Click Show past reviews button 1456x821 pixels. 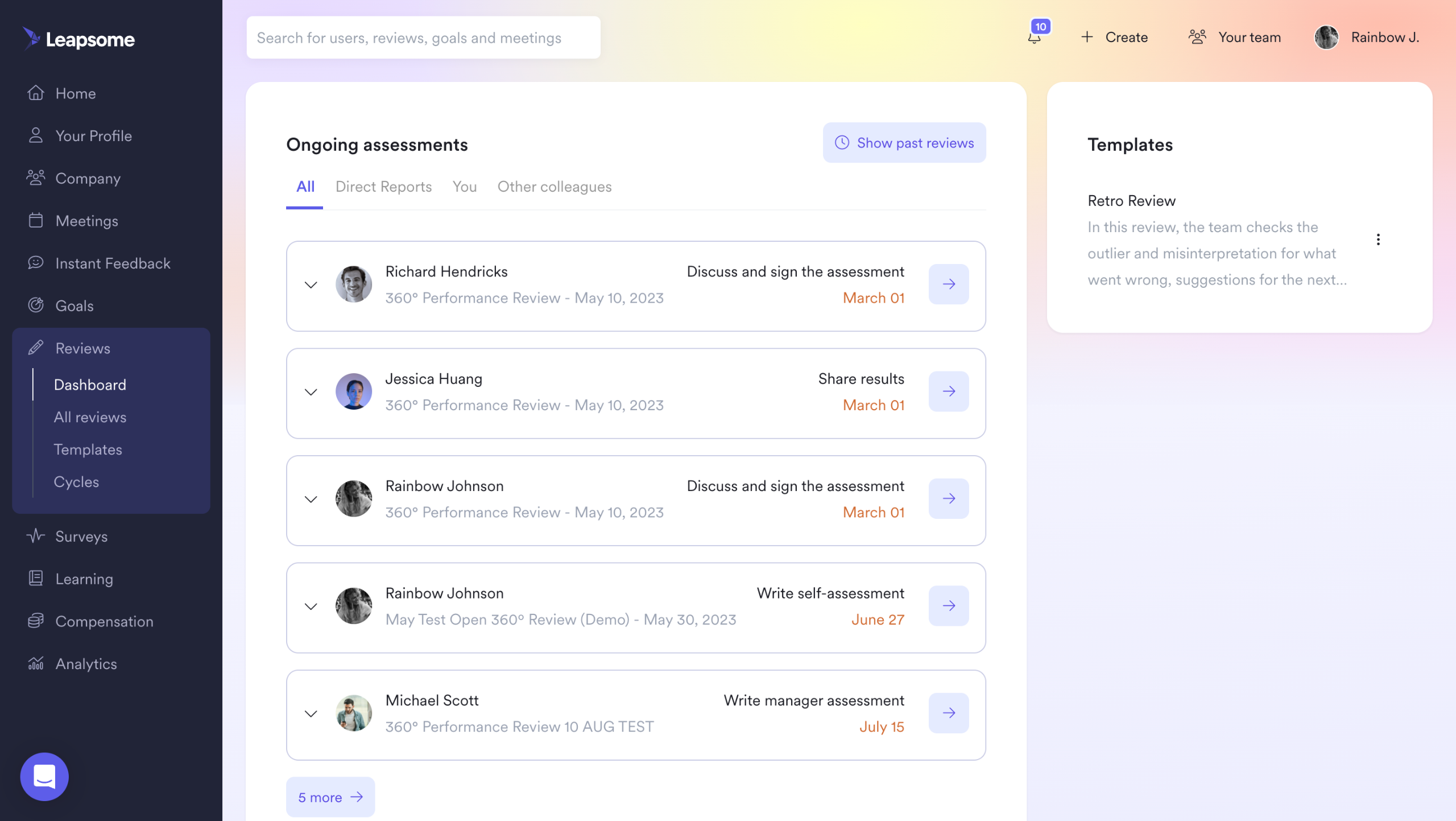point(904,143)
